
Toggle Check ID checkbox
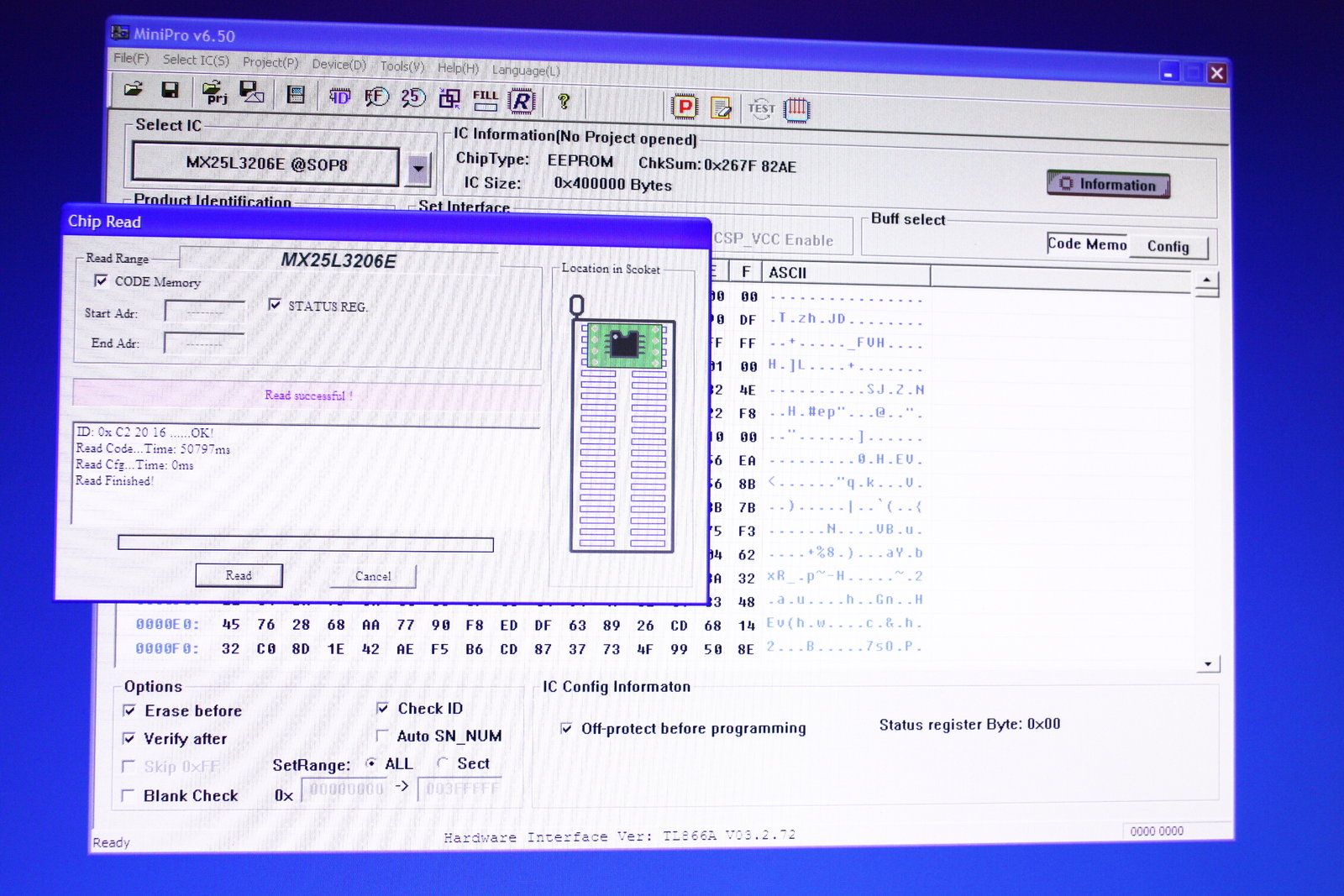pos(382,708)
